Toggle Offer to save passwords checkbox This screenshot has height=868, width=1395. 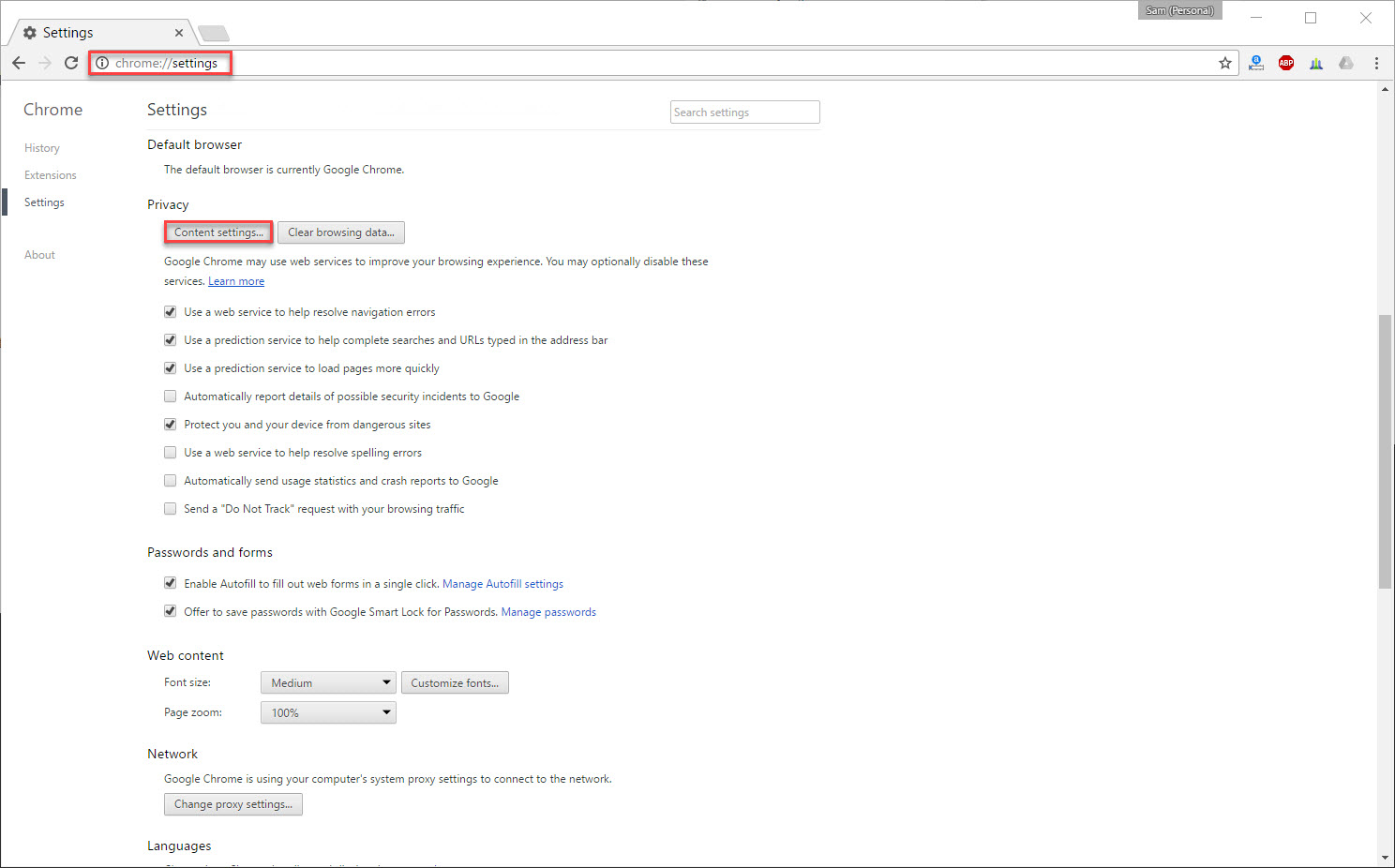171,611
